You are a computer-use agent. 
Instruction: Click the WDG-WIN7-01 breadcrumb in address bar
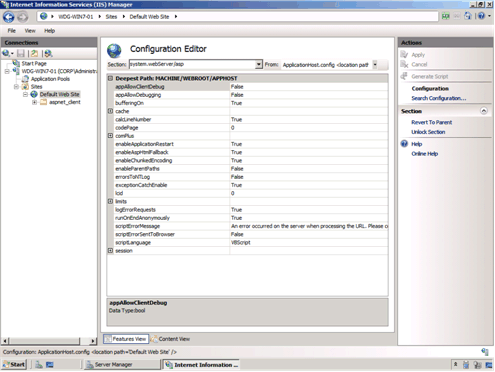coord(76,17)
